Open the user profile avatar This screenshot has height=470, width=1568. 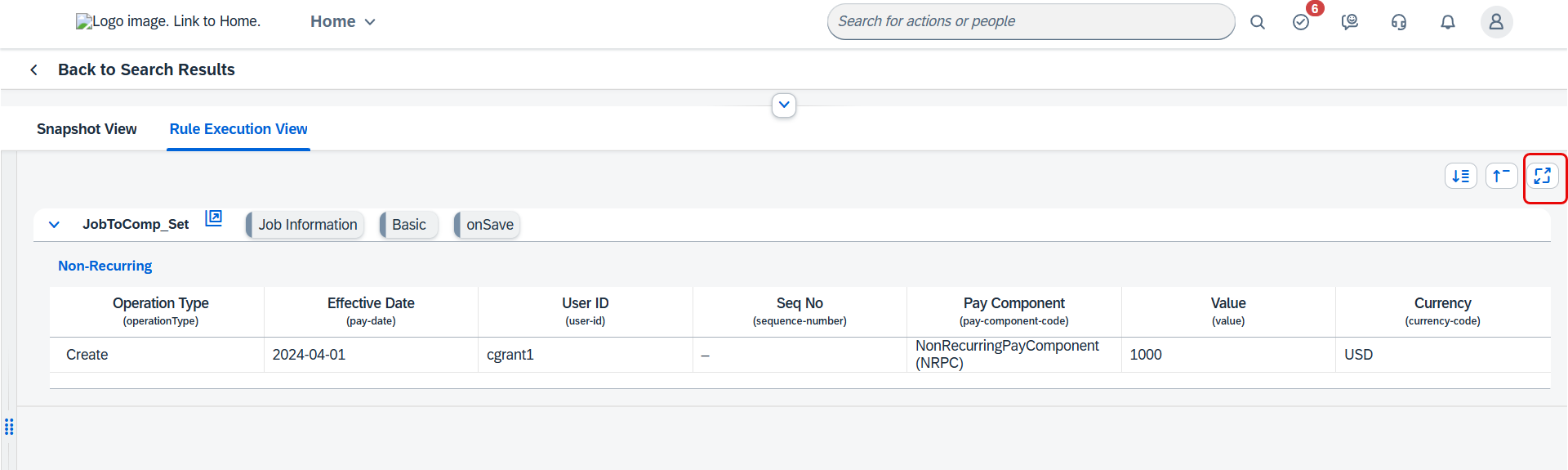[1496, 22]
